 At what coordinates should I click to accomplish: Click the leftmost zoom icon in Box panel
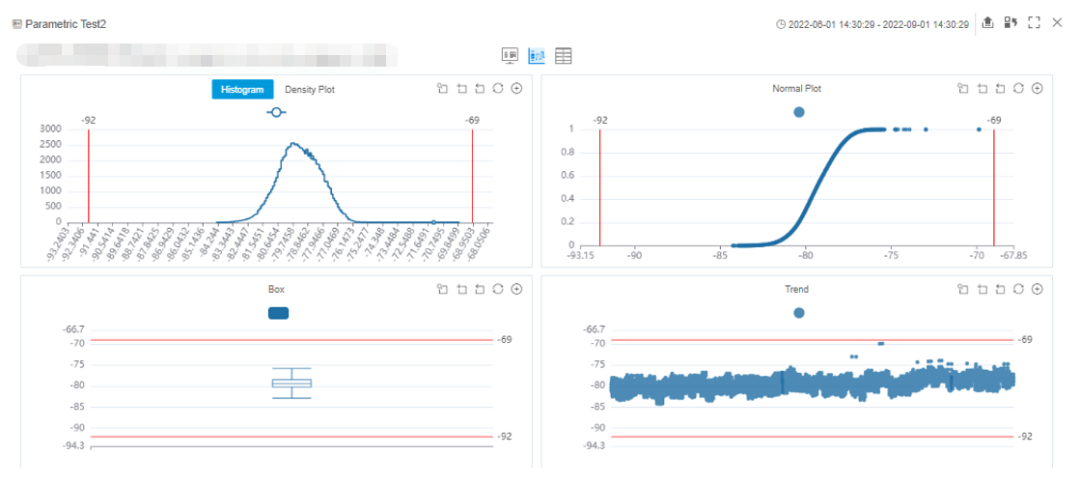tap(442, 289)
